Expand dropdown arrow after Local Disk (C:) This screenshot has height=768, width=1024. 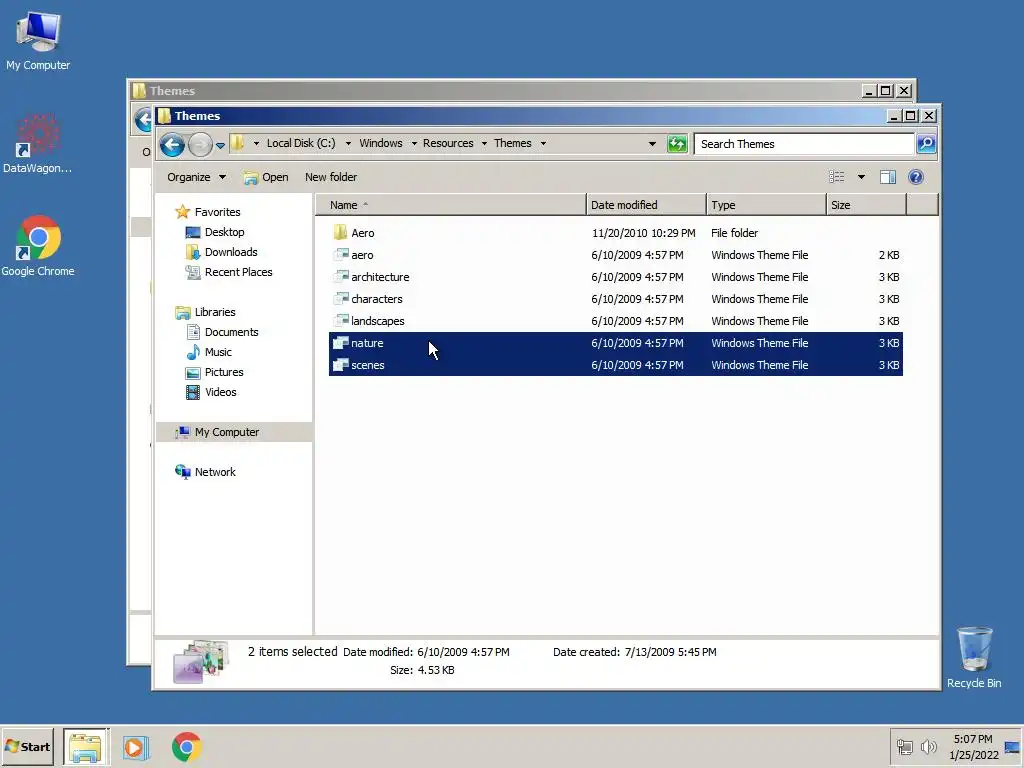pos(348,144)
